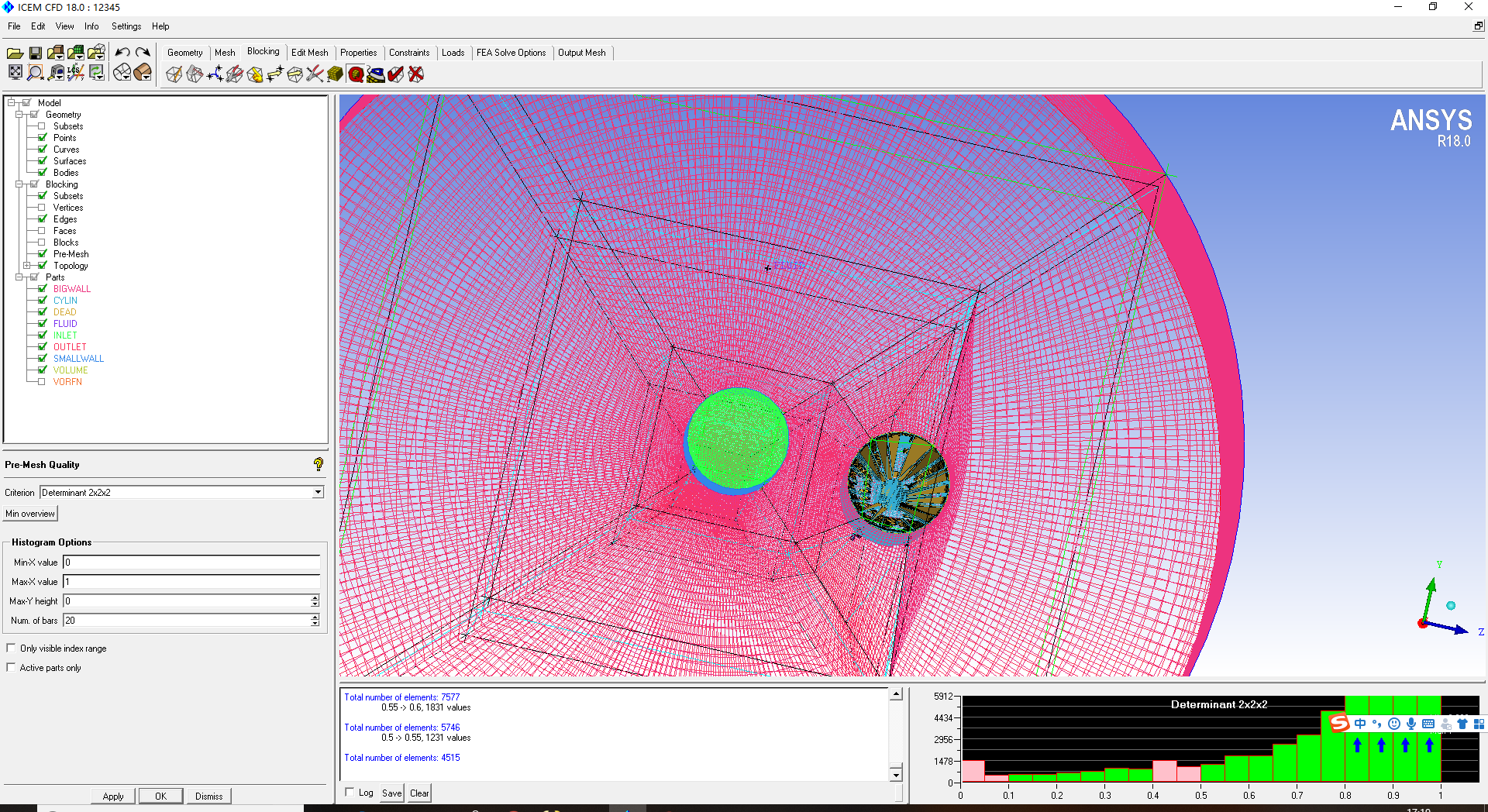Collapse the Parts tree branch
This screenshot has height=812, width=1488.
(19, 277)
